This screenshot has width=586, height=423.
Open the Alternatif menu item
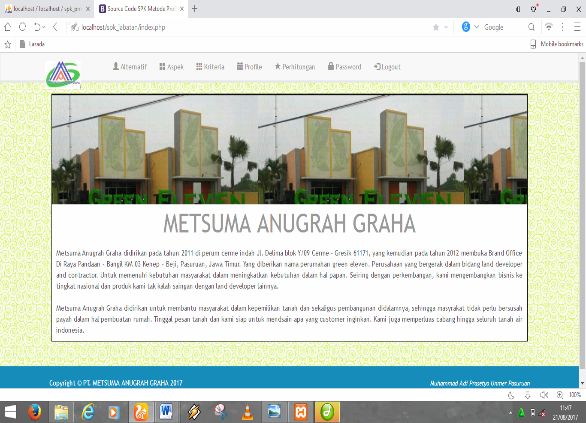pos(130,67)
